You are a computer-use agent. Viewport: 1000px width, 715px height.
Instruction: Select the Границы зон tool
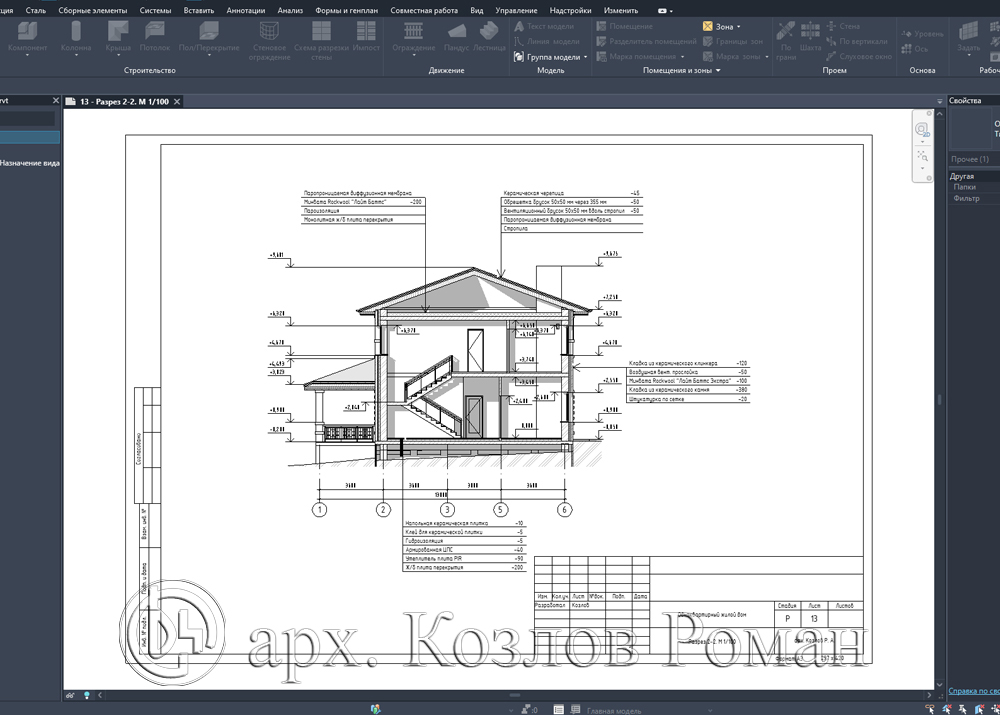[x=732, y=41]
